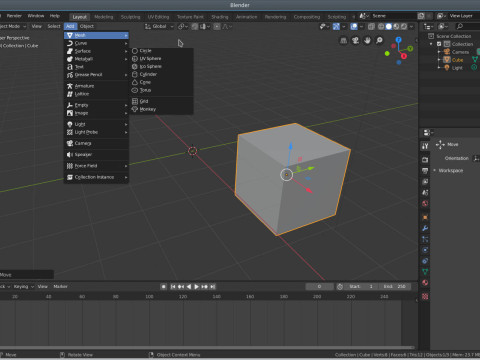The image size is (480, 360).
Task: Click the new scene icon beside Scene
Action: coord(421,16)
